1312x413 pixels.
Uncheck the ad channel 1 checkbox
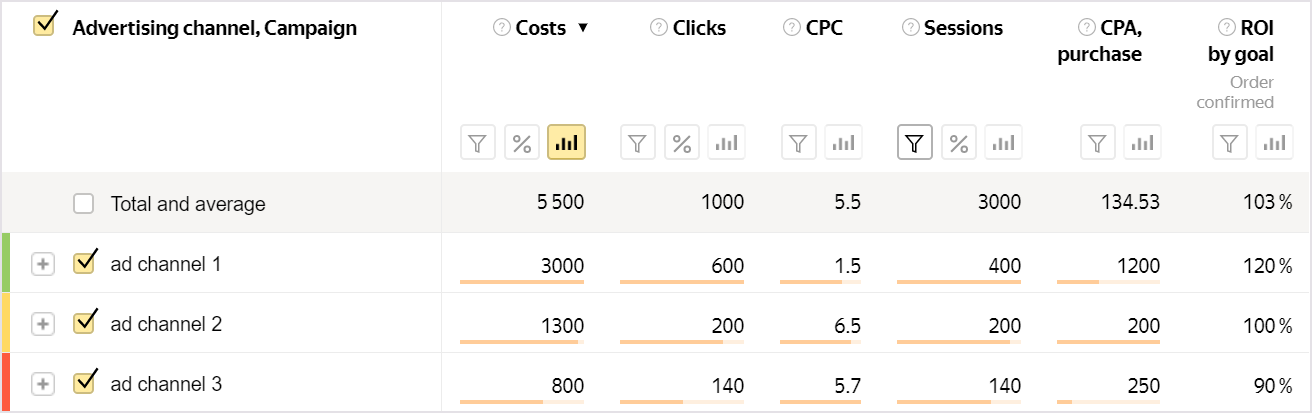[x=84, y=264]
